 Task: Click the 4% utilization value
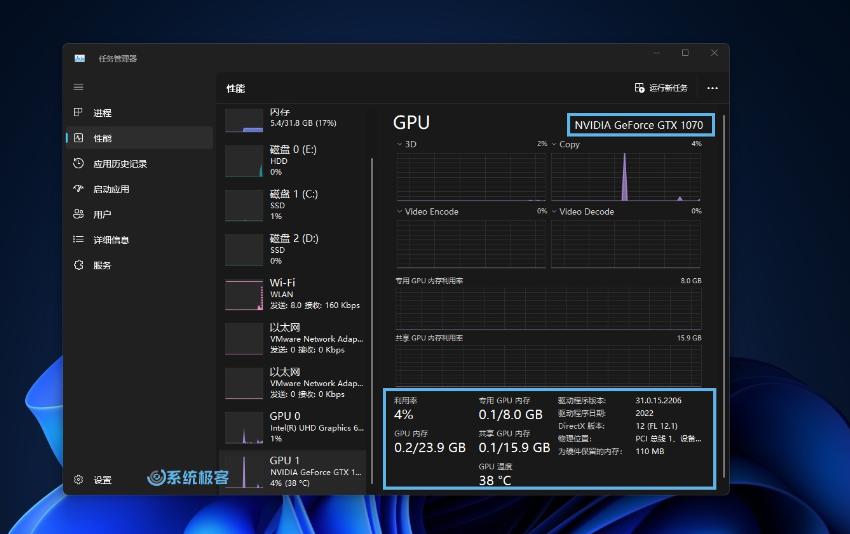(x=403, y=415)
